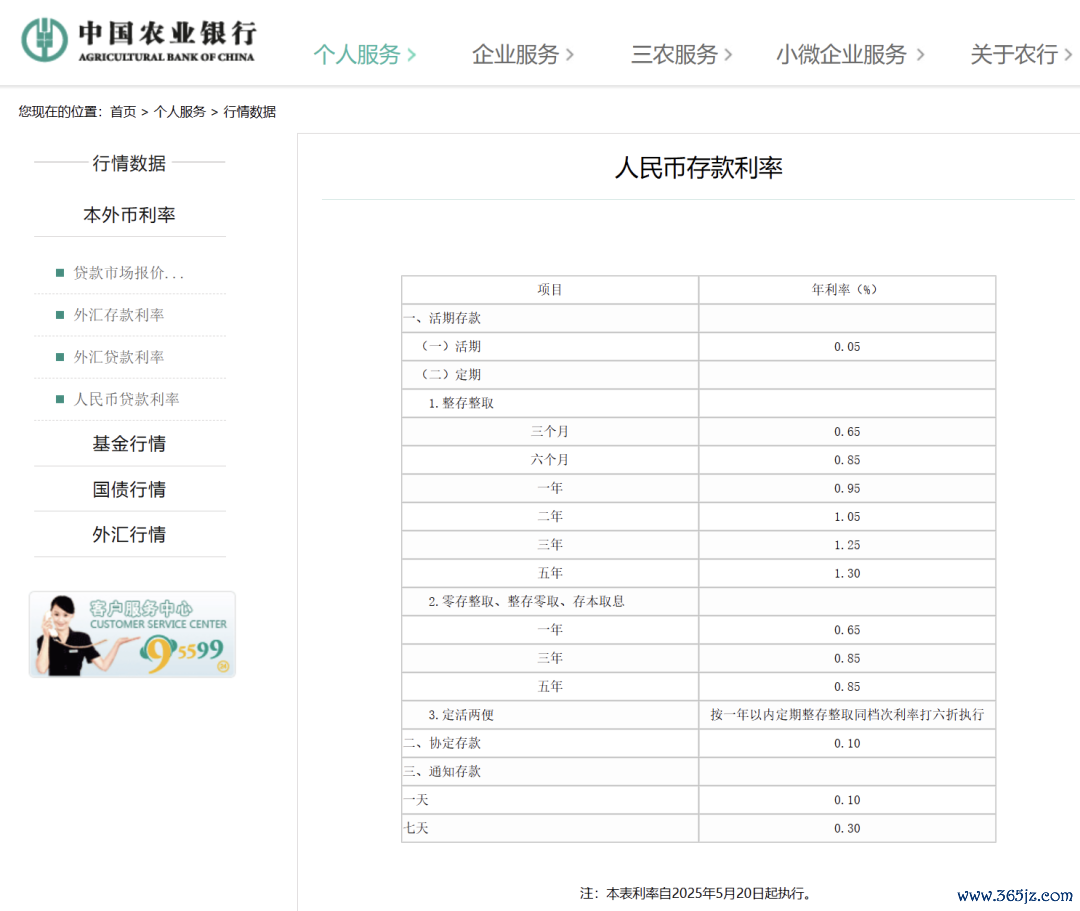This screenshot has width=1080, height=911.
Task: Click the 三、通知存款 row label
Action: [x=443, y=771]
